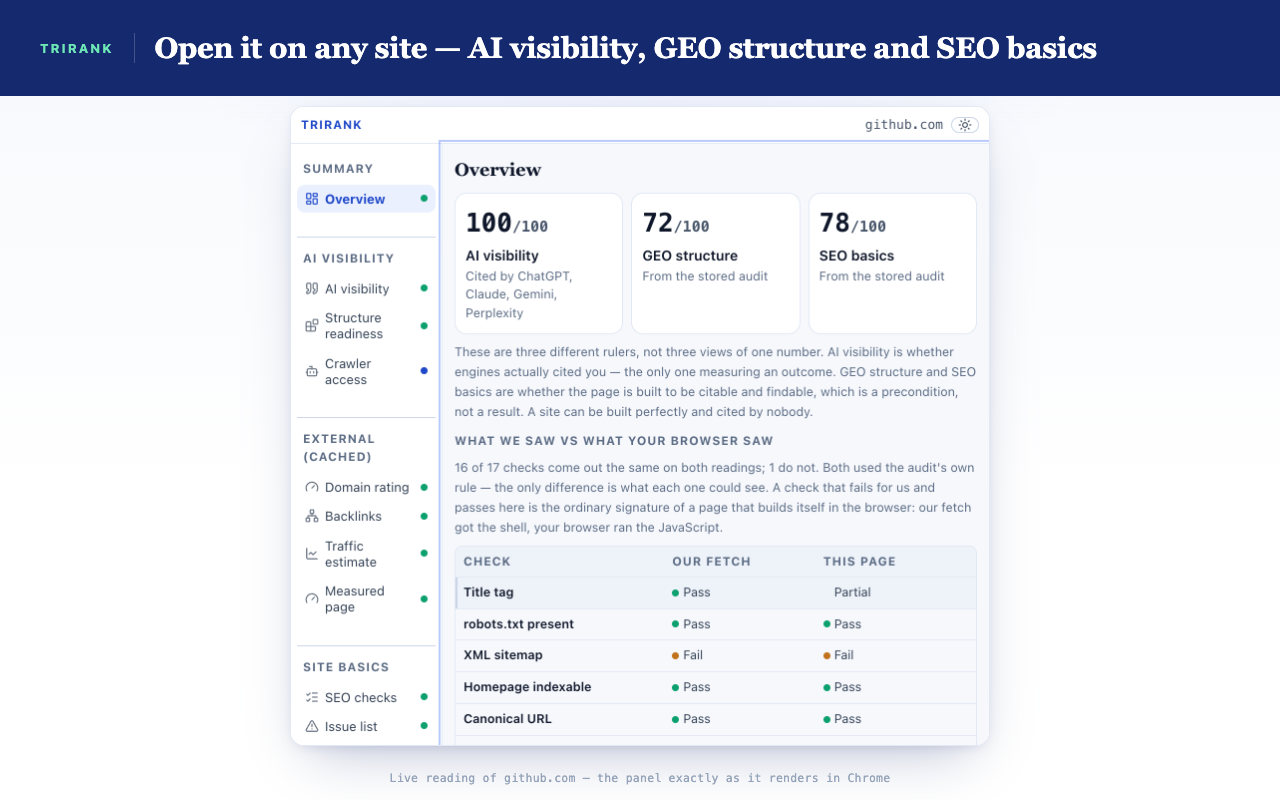Open the AI visibility sidebar item
This screenshot has height=800, width=1280.
click(x=366, y=289)
